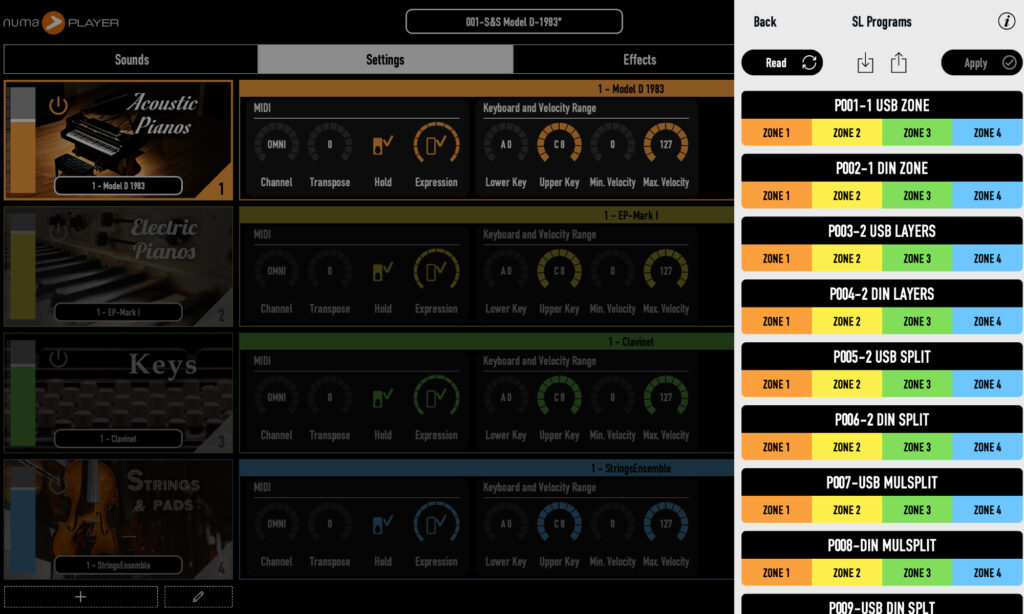Switch to the Sounds tab
This screenshot has width=1024, height=614.
tap(131, 59)
